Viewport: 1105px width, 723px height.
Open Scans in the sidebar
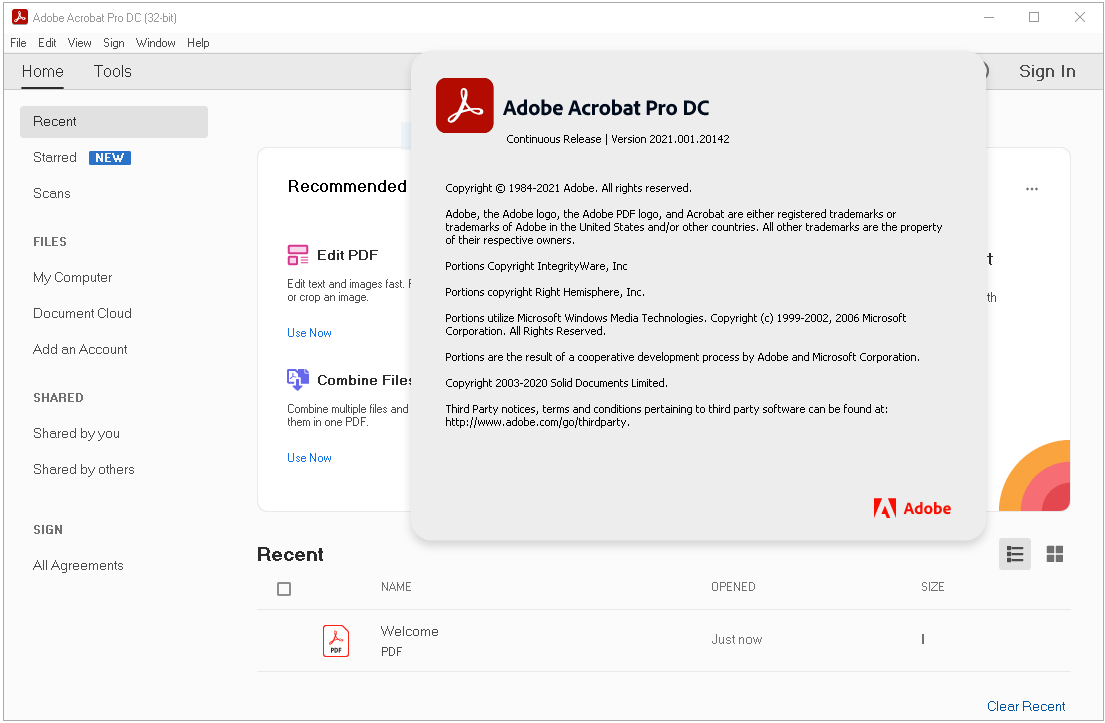coord(51,193)
